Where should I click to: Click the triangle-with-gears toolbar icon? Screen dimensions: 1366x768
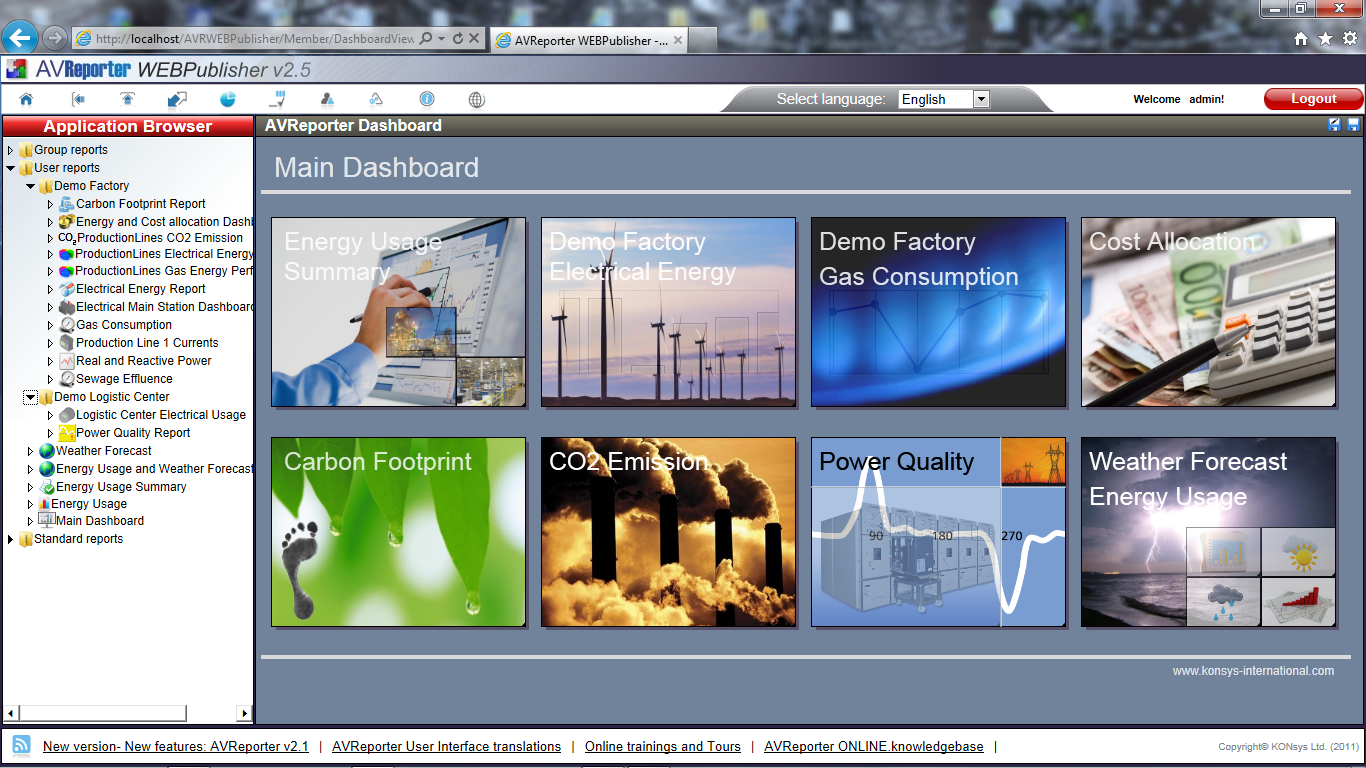[x=376, y=99]
